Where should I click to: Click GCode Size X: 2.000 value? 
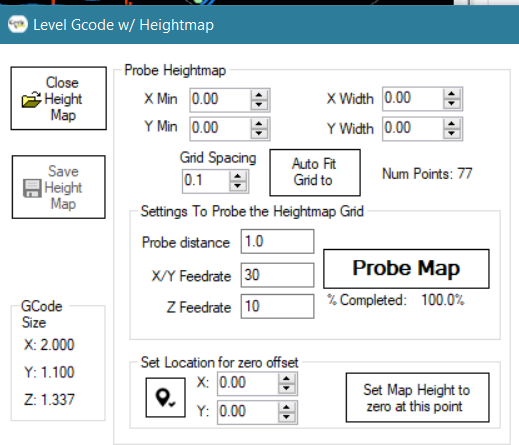click(x=49, y=345)
